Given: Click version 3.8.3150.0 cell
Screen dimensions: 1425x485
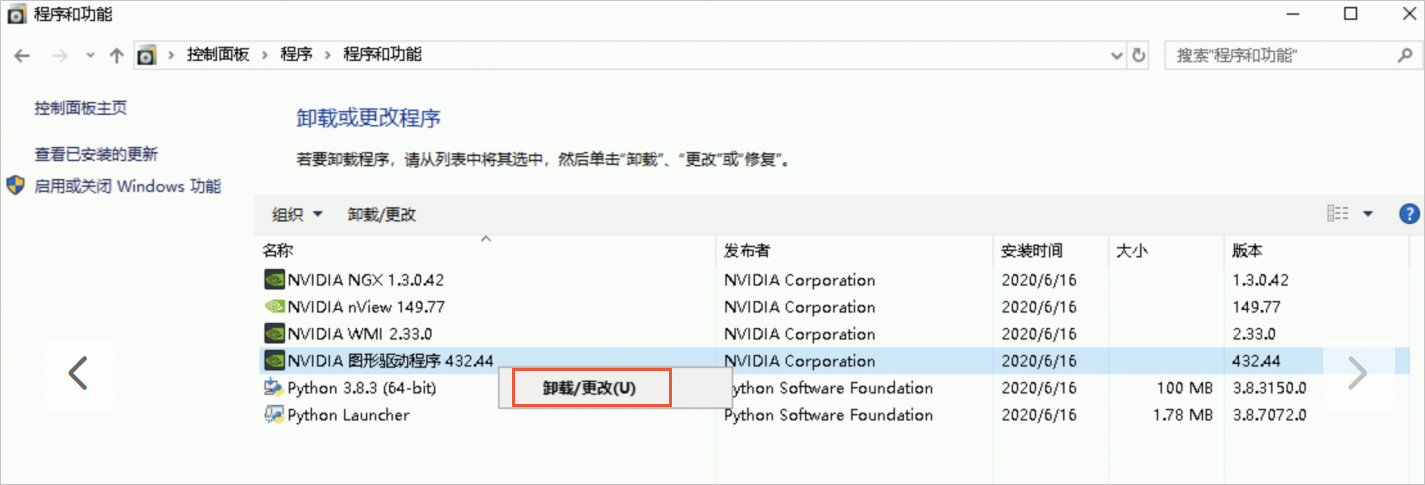Looking at the screenshot, I should pos(1270,388).
